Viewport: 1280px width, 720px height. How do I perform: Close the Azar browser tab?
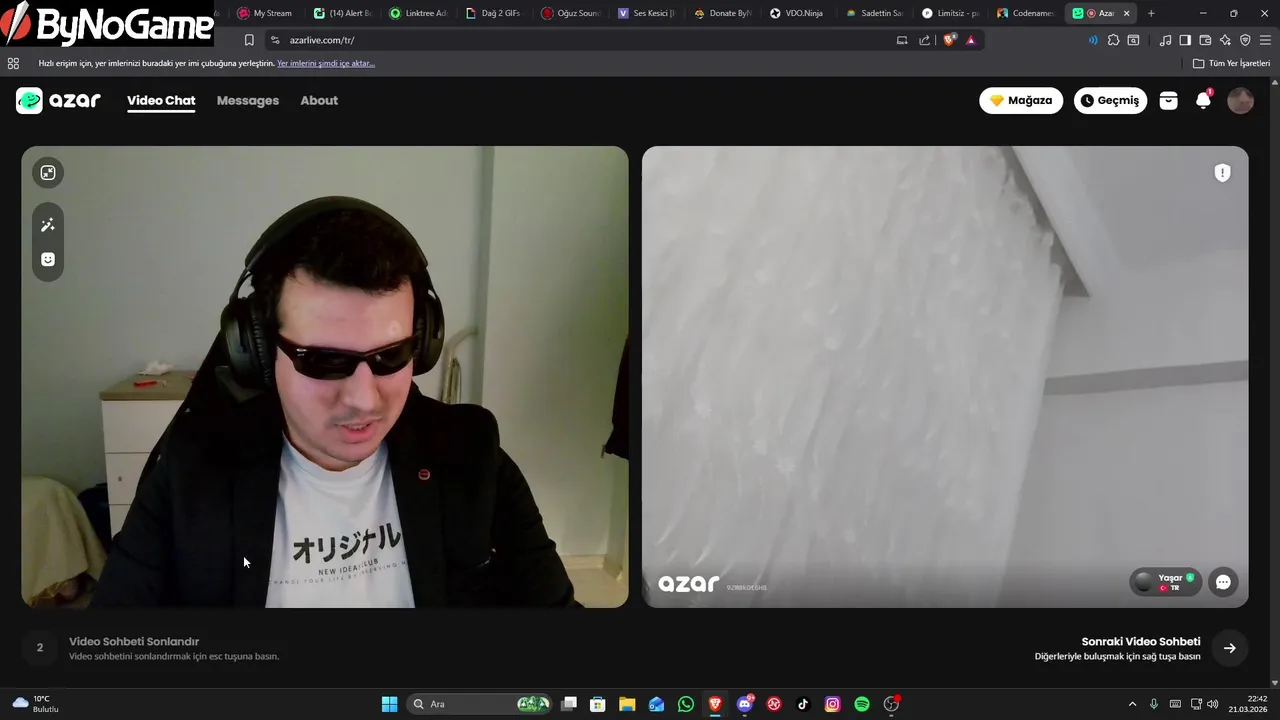tap(1127, 13)
